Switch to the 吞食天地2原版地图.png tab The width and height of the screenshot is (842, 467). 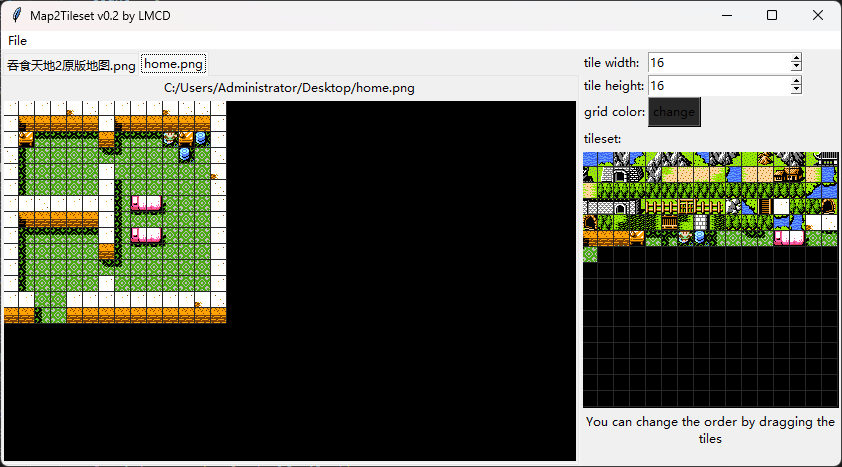(71, 65)
